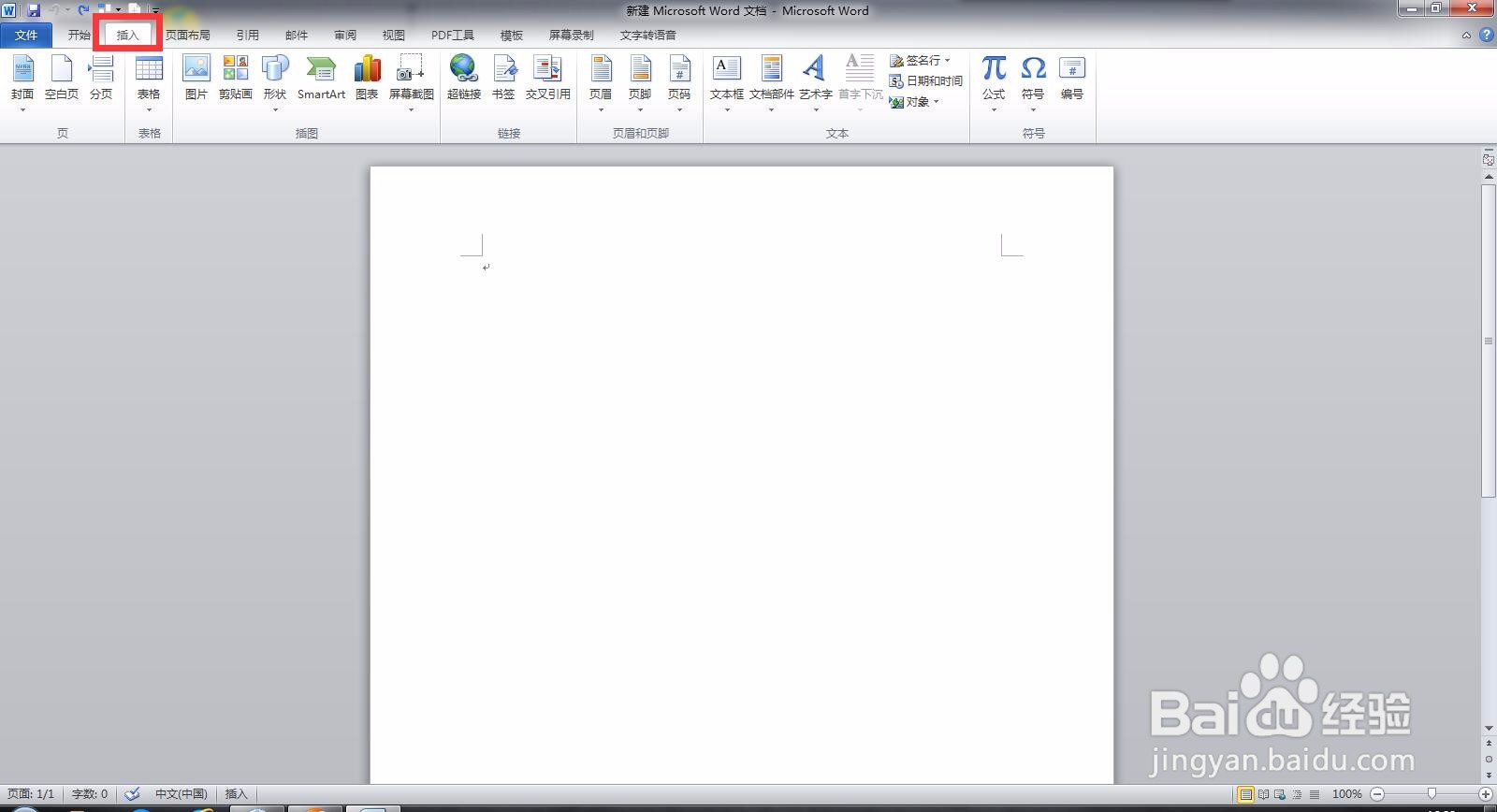Screen dimensions: 1497x812
Task: Switch to full screen reading view
Action: tap(1264, 794)
